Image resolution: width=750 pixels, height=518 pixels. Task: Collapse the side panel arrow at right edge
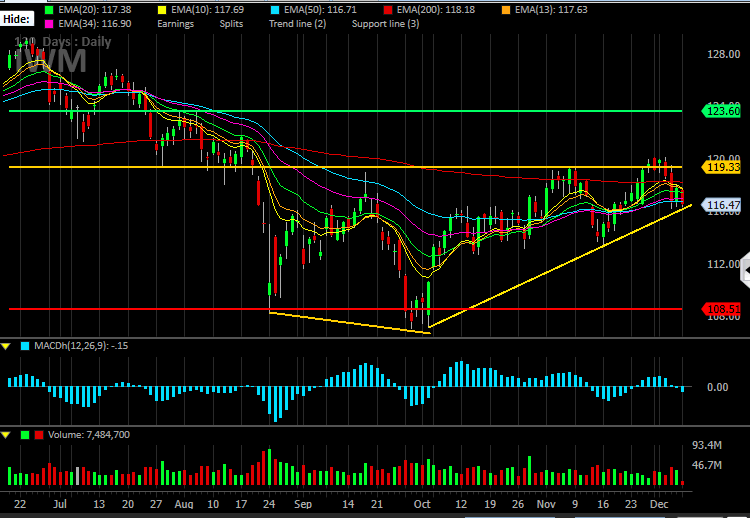745,271
